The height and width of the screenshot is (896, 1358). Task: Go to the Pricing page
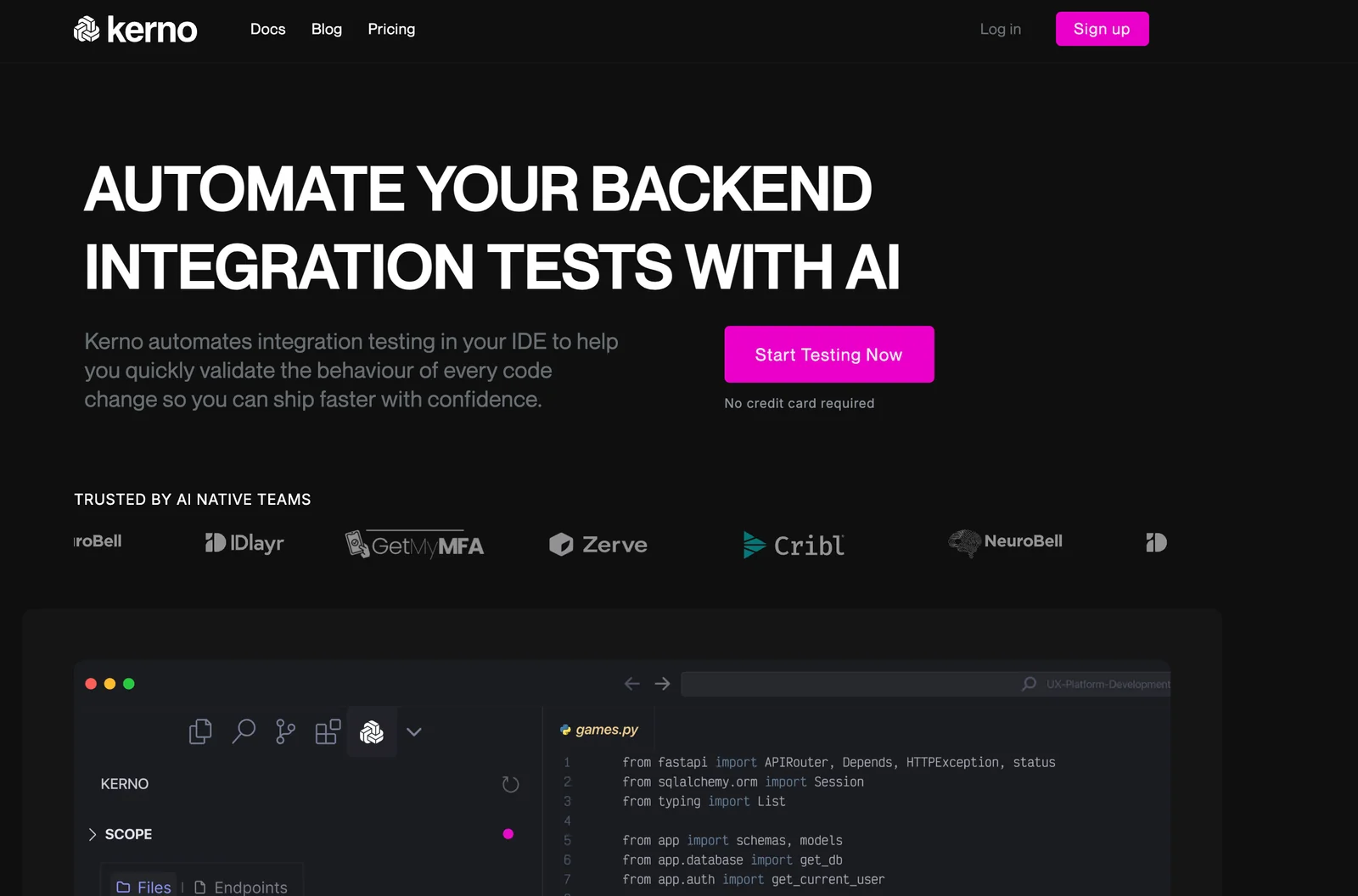[x=391, y=29]
